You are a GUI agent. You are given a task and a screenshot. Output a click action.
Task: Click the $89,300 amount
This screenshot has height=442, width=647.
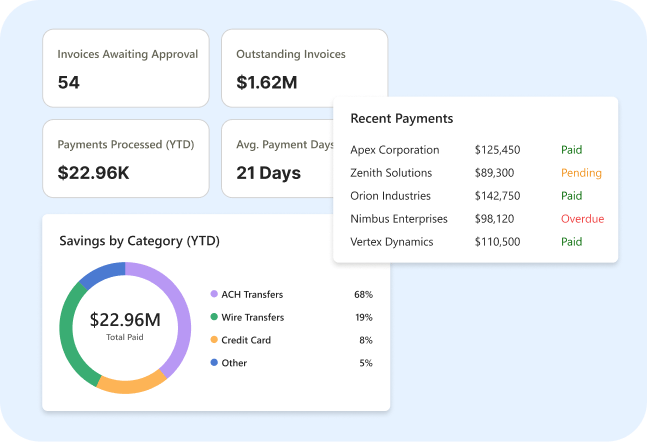point(494,173)
